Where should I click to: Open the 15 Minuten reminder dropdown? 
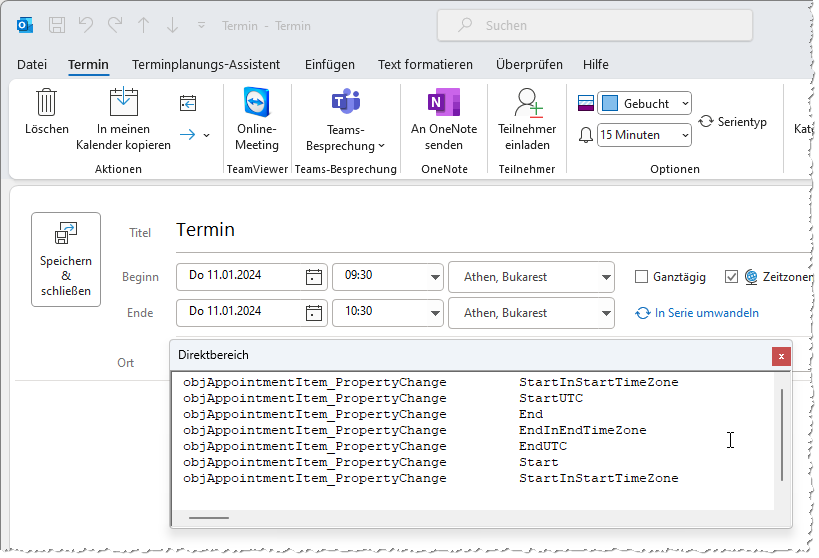point(683,135)
